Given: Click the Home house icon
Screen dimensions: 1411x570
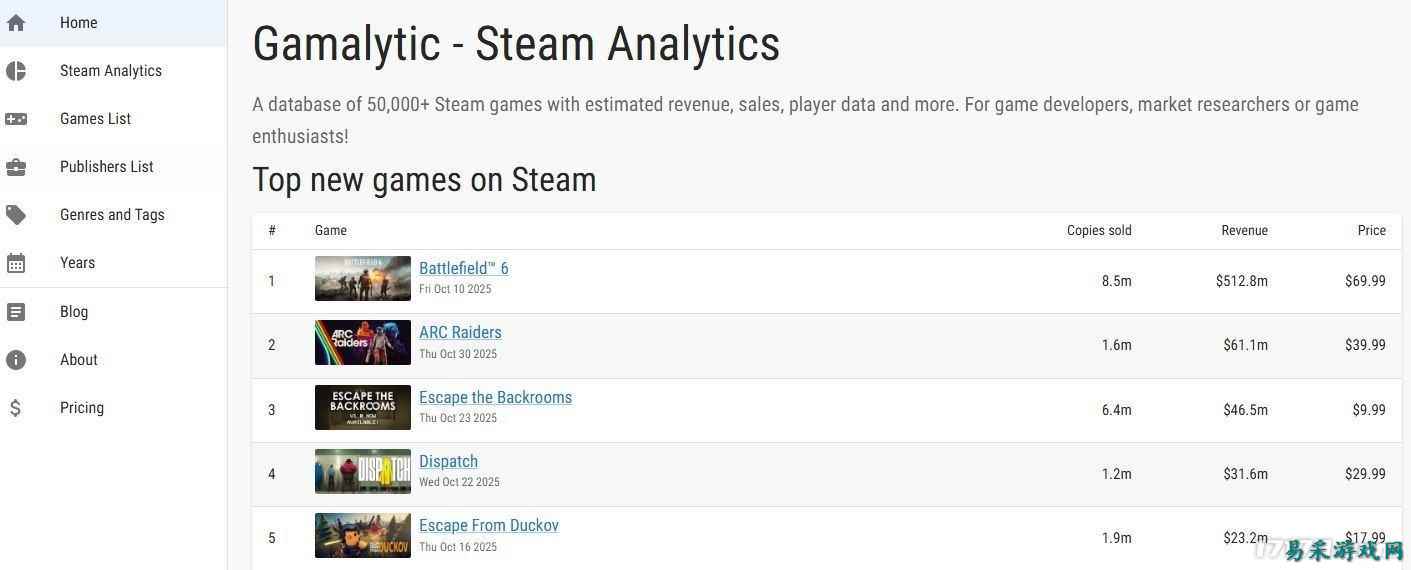Looking at the screenshot, I should click(x=16, y=23).
